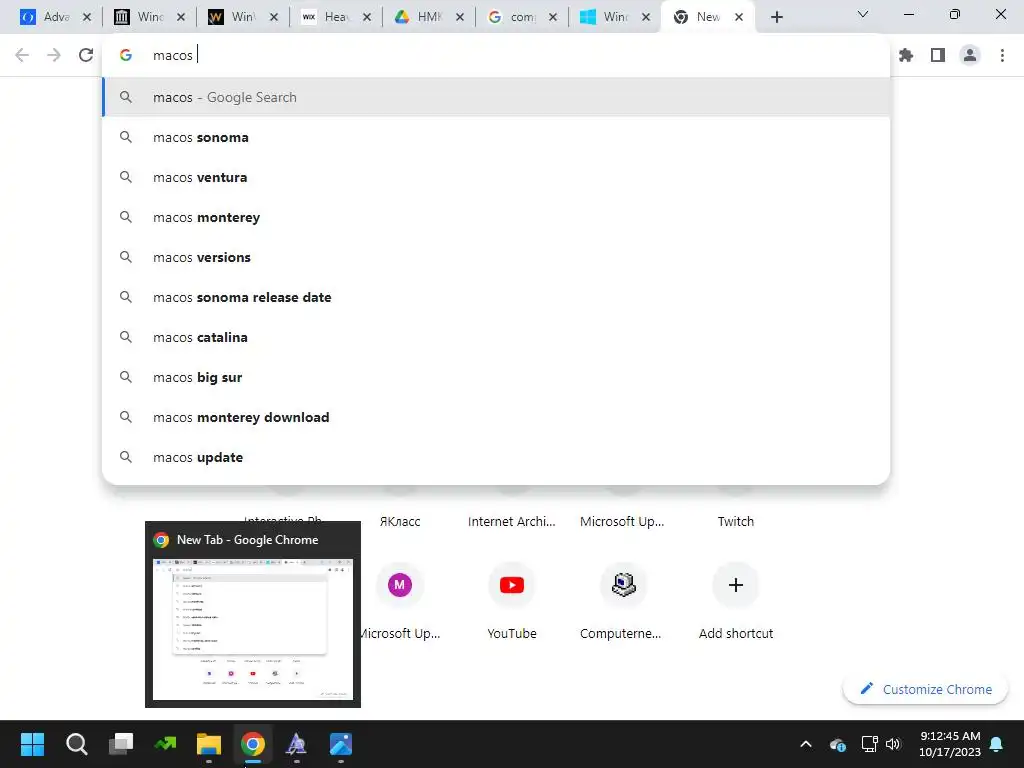Close the Adva tab
The image size is (1024, 768).
tap(86, 17)
